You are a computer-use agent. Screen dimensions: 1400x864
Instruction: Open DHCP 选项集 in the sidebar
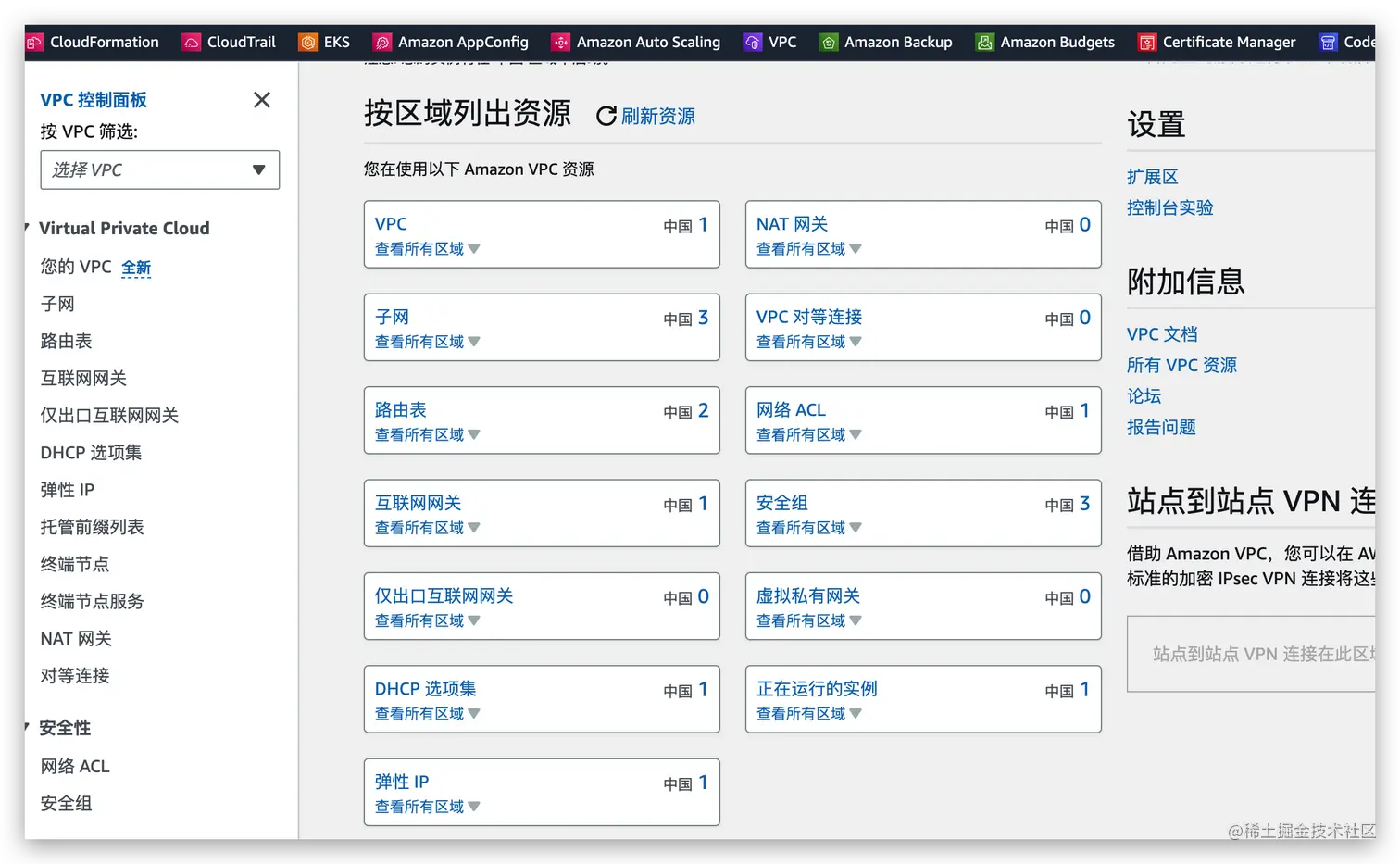91,452
